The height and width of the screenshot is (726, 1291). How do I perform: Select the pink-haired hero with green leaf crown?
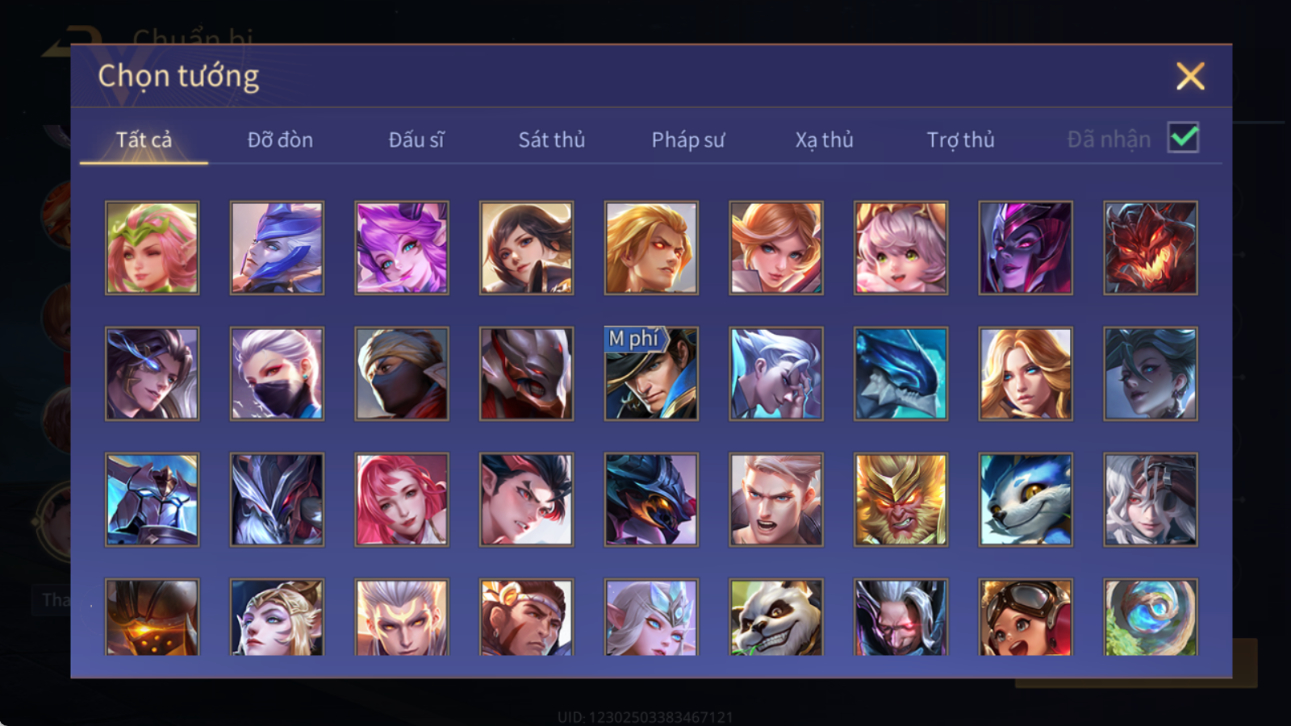click(152, 248)
